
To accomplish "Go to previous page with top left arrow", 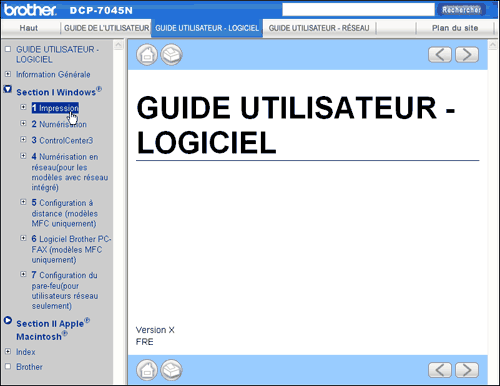I will tap(440, 55).
